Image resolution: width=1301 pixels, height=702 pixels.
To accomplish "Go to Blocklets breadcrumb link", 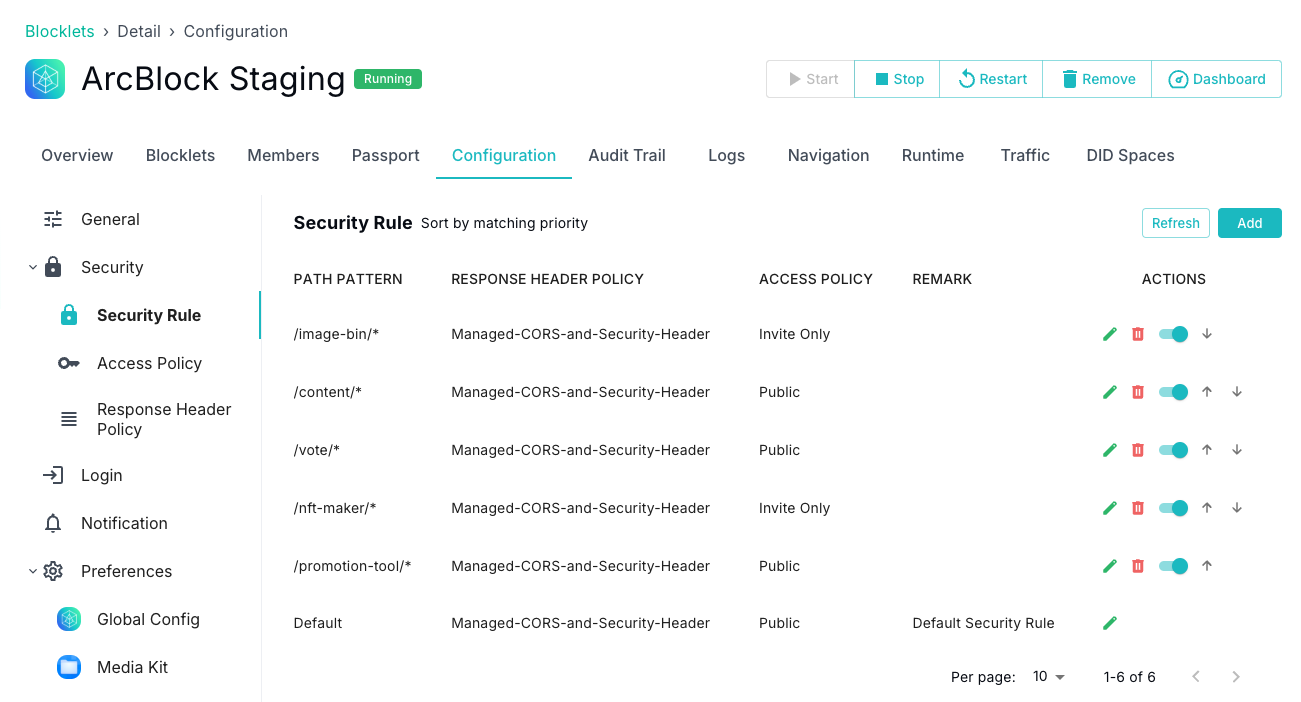I will pyautogui.click(x=60, y=31).
